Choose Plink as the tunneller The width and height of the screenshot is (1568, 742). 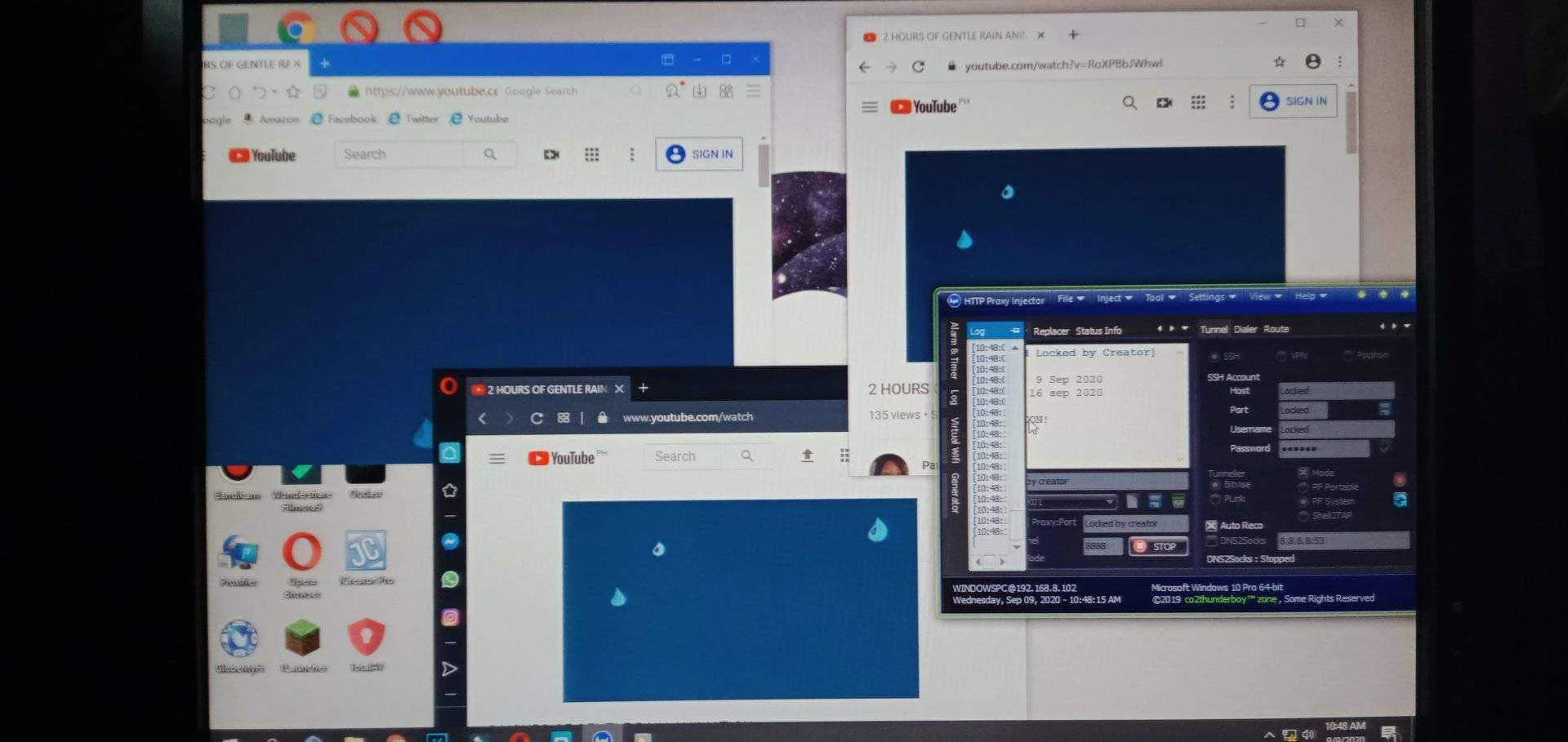click(x=1215, y=499)
